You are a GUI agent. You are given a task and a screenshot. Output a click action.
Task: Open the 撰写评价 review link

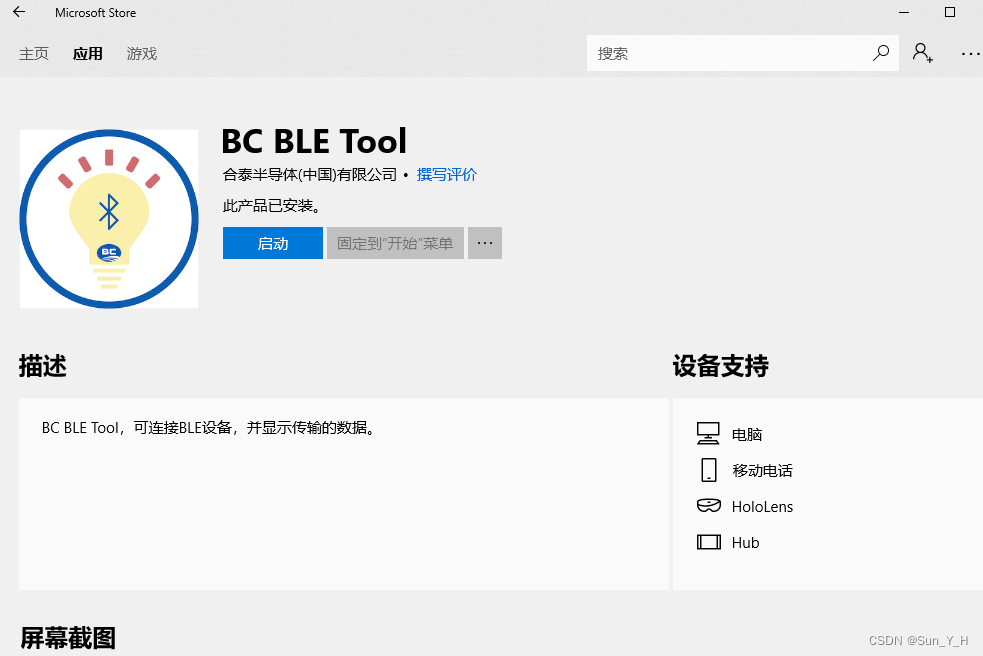click(446, 175)
